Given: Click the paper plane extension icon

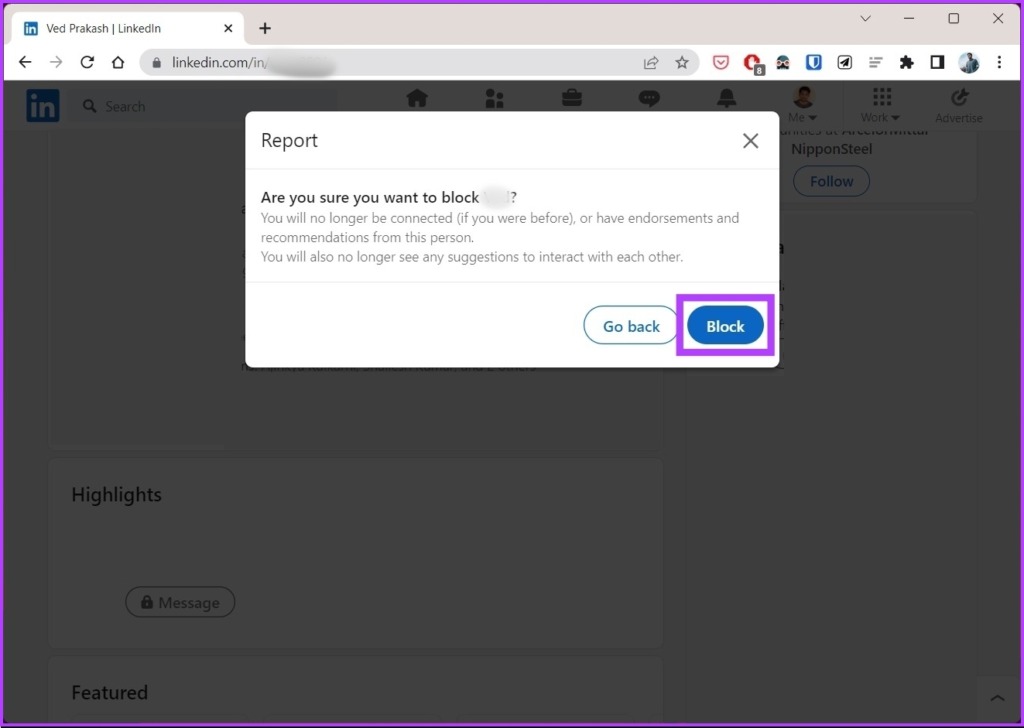Looking at the screenshot, I should pyautogui.click(x=844, y=63).
